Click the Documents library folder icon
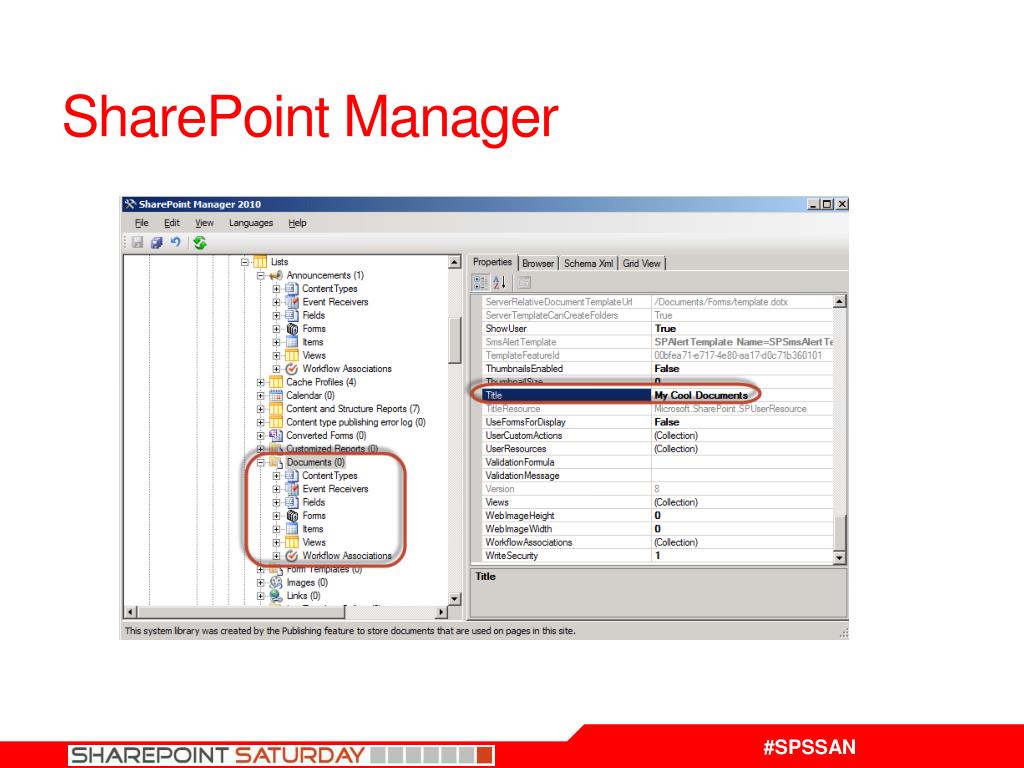 [276, 462]
